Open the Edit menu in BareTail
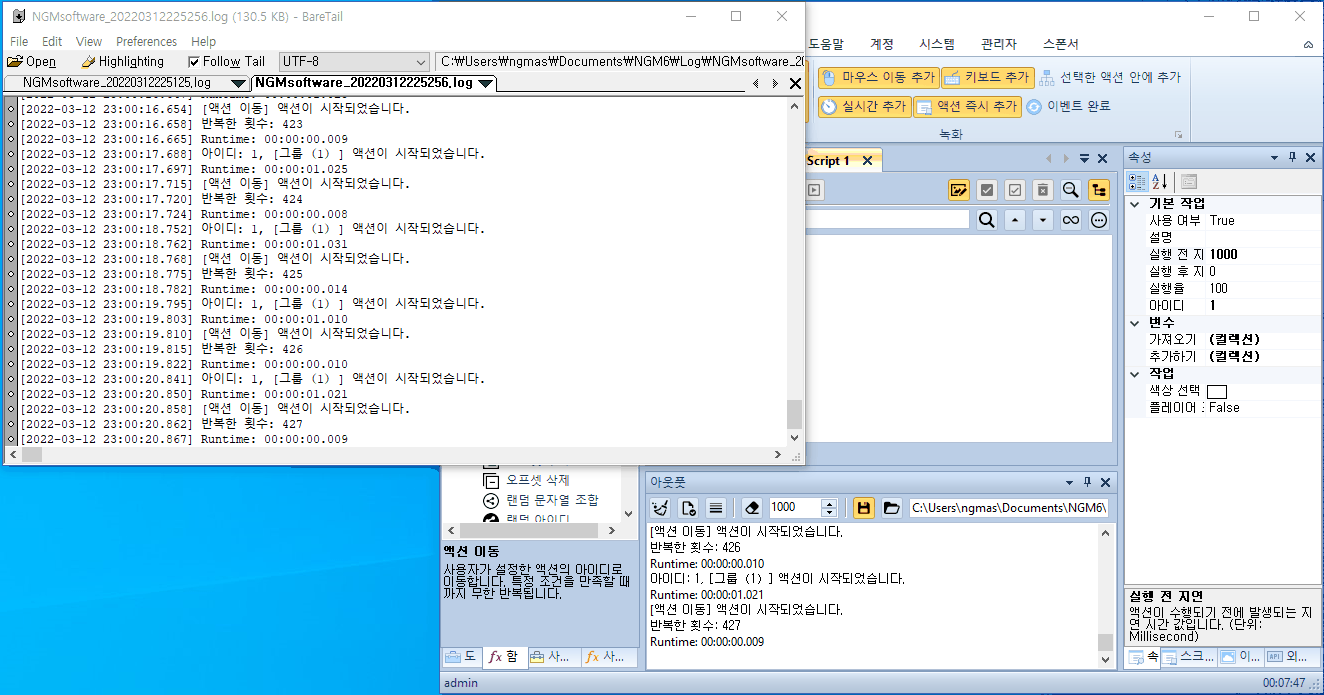The height and width of the screenshot is (695, 1324). tap(52, 42)
